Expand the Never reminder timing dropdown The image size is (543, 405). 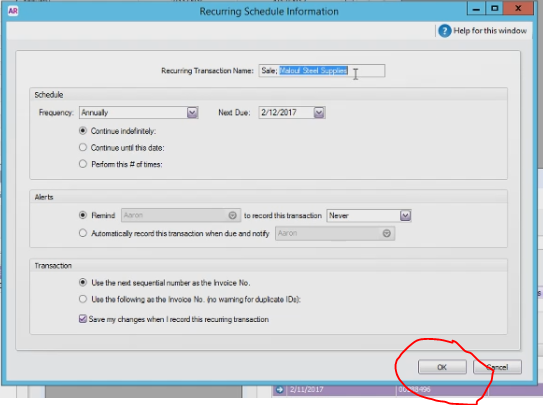coord(405,216)
